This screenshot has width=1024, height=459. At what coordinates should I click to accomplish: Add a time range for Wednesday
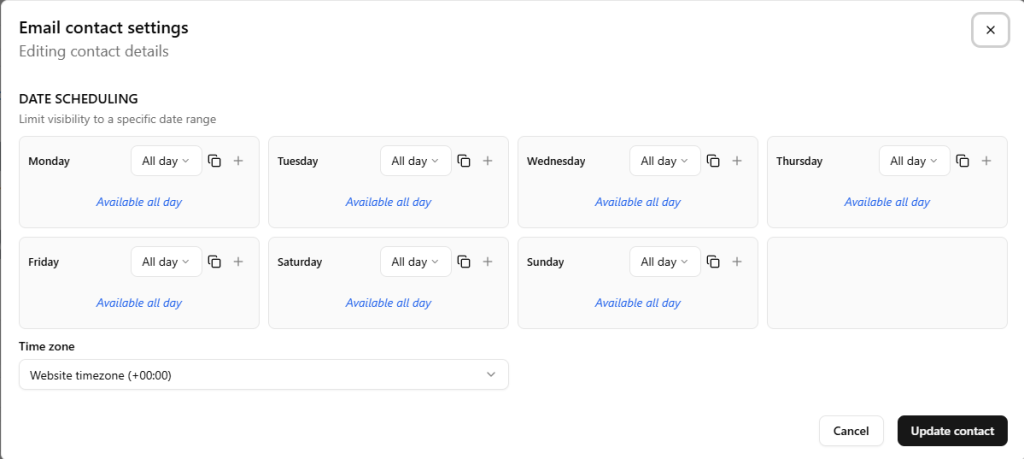(737, 161)
